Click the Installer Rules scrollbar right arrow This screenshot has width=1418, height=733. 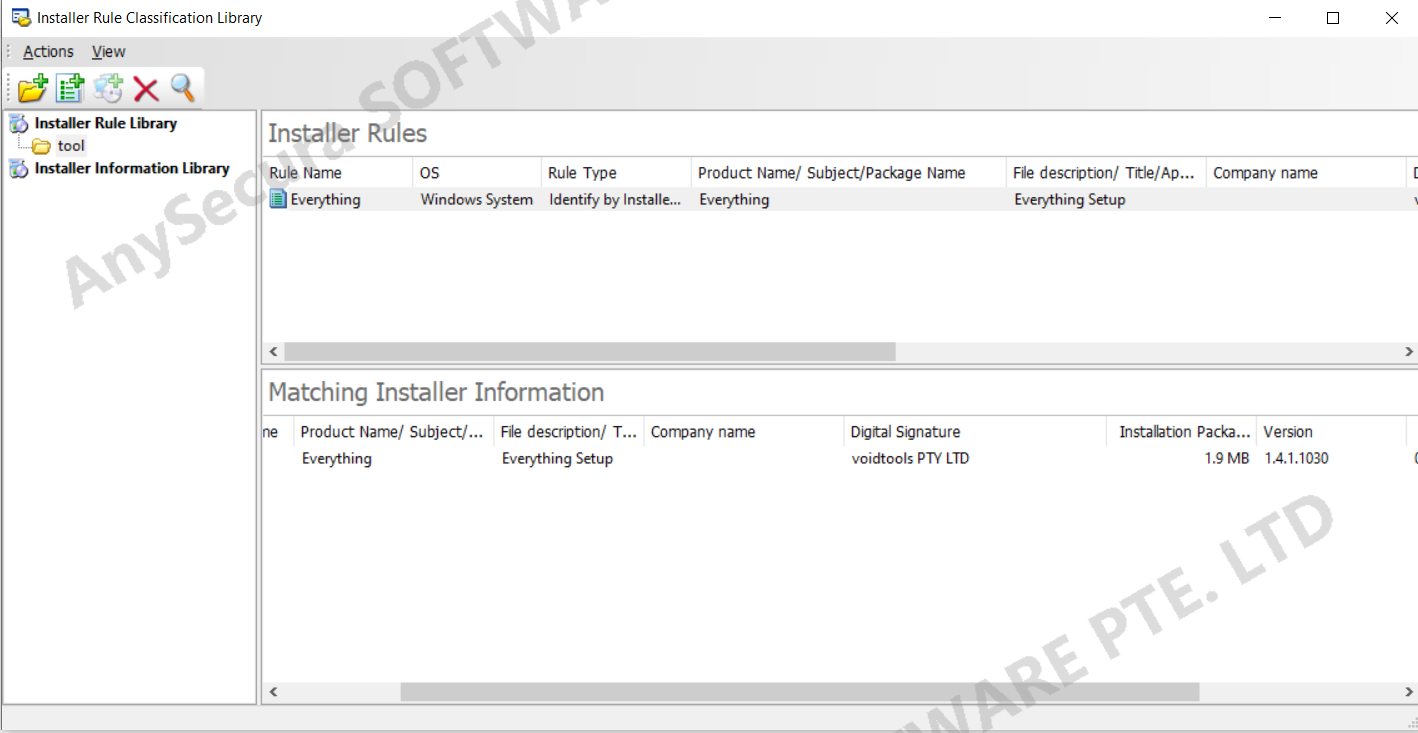(1408, 352)
